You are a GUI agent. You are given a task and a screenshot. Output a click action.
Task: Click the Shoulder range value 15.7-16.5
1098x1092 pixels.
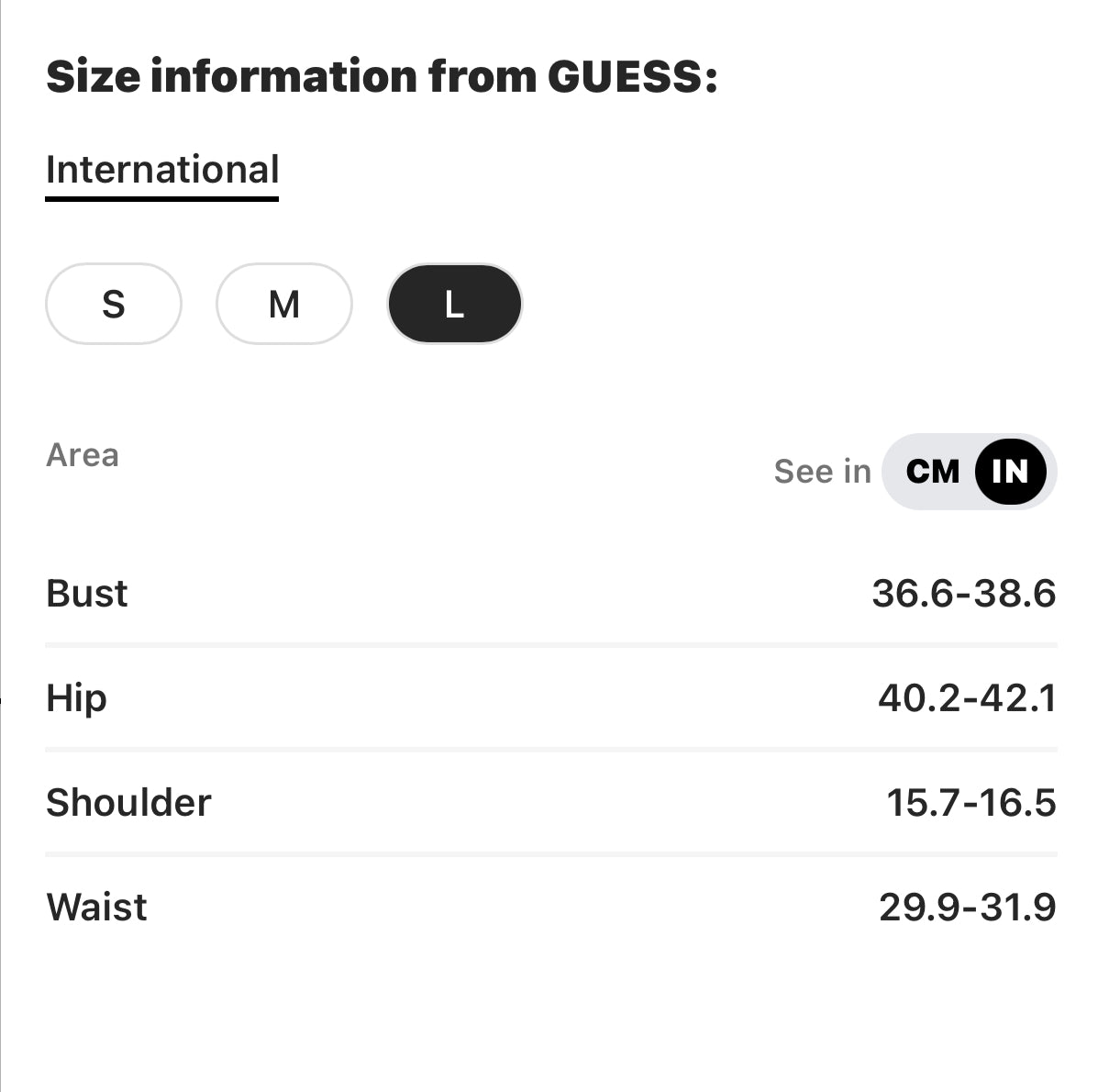[973, 801]
